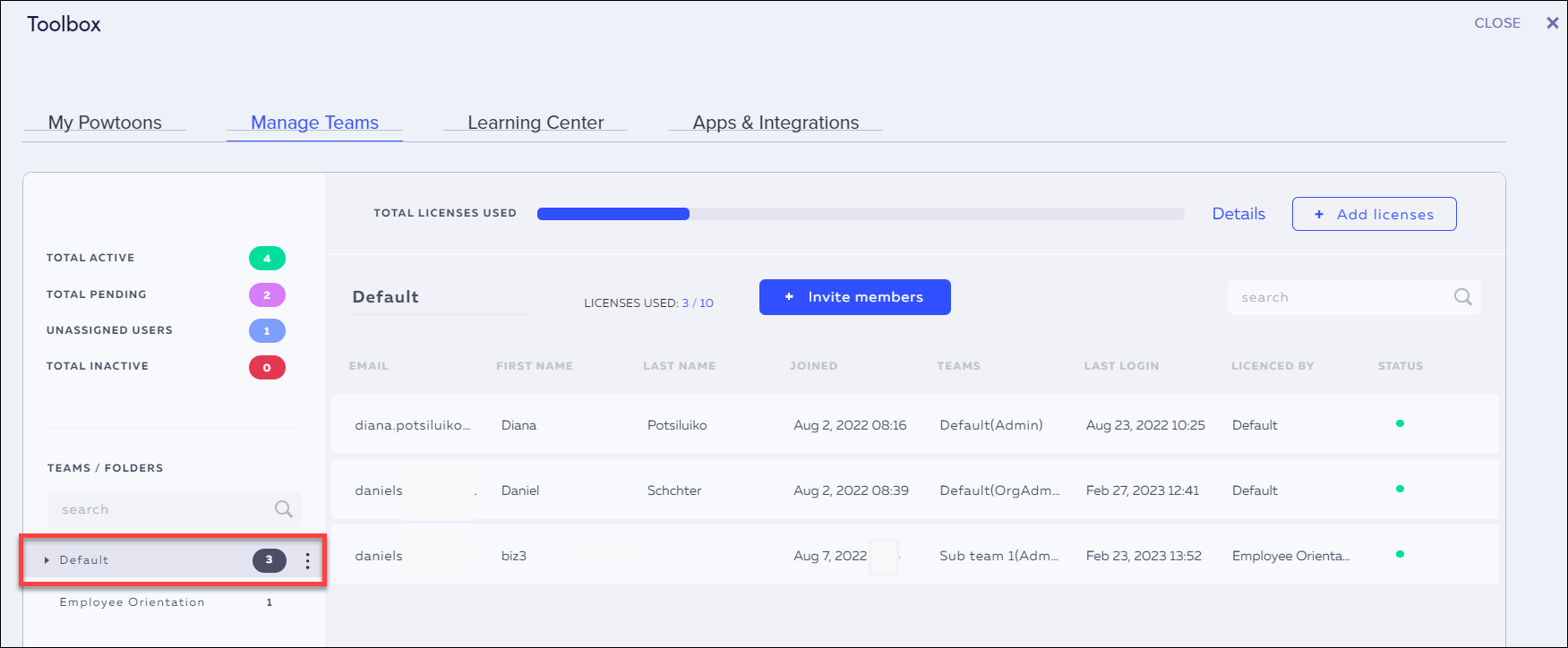
Task: Click the Aug 2, 2022 08:39 joined date
Action: [851, 490]
